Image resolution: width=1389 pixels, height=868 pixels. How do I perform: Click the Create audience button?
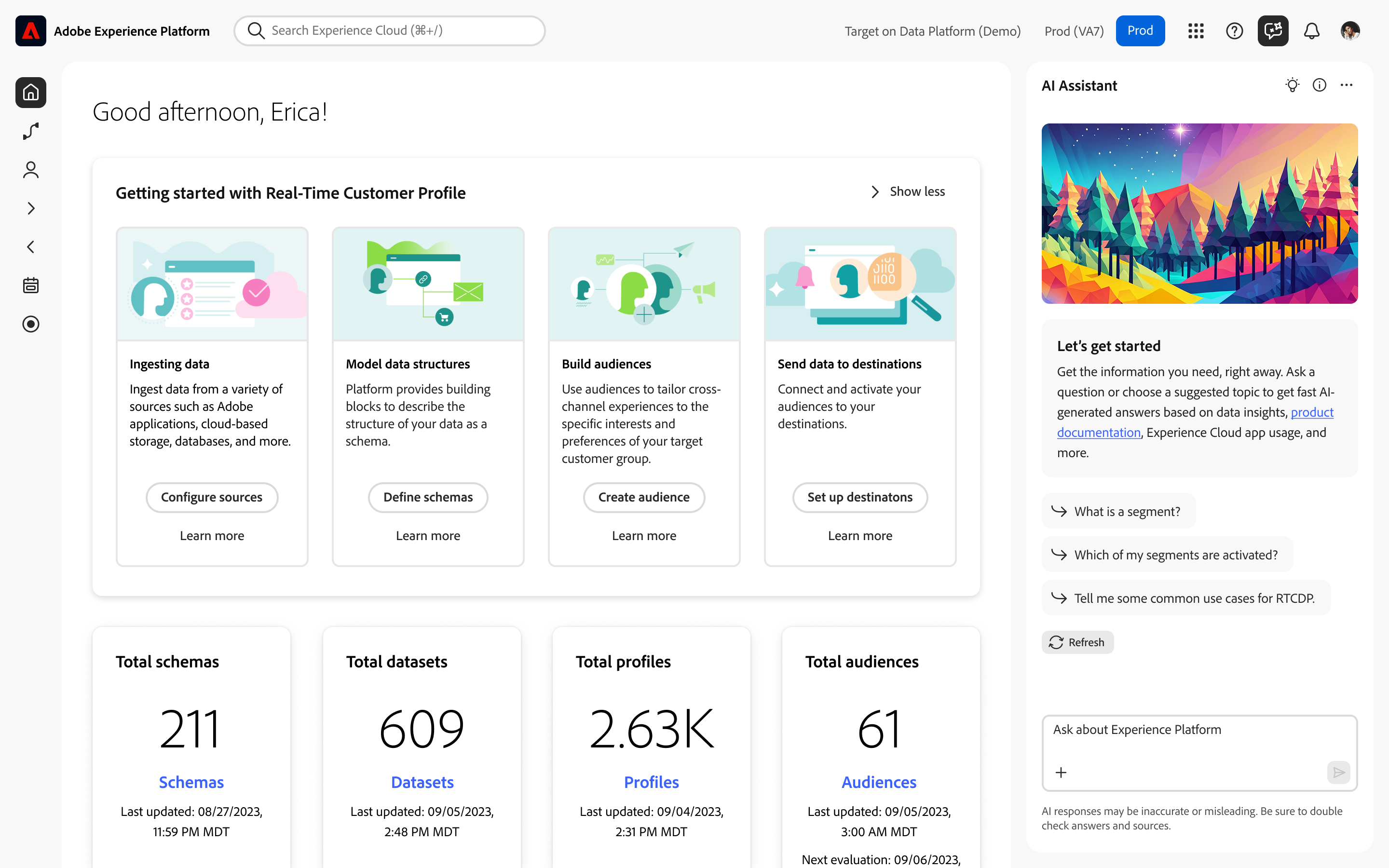(x=644, y=497)
